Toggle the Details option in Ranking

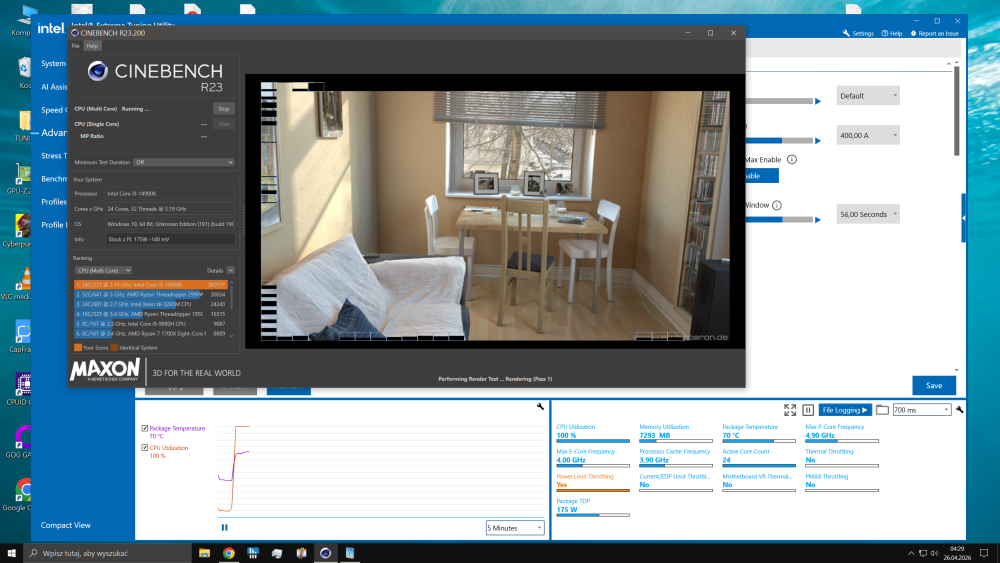pyautogui.click(x=230, y=270)
